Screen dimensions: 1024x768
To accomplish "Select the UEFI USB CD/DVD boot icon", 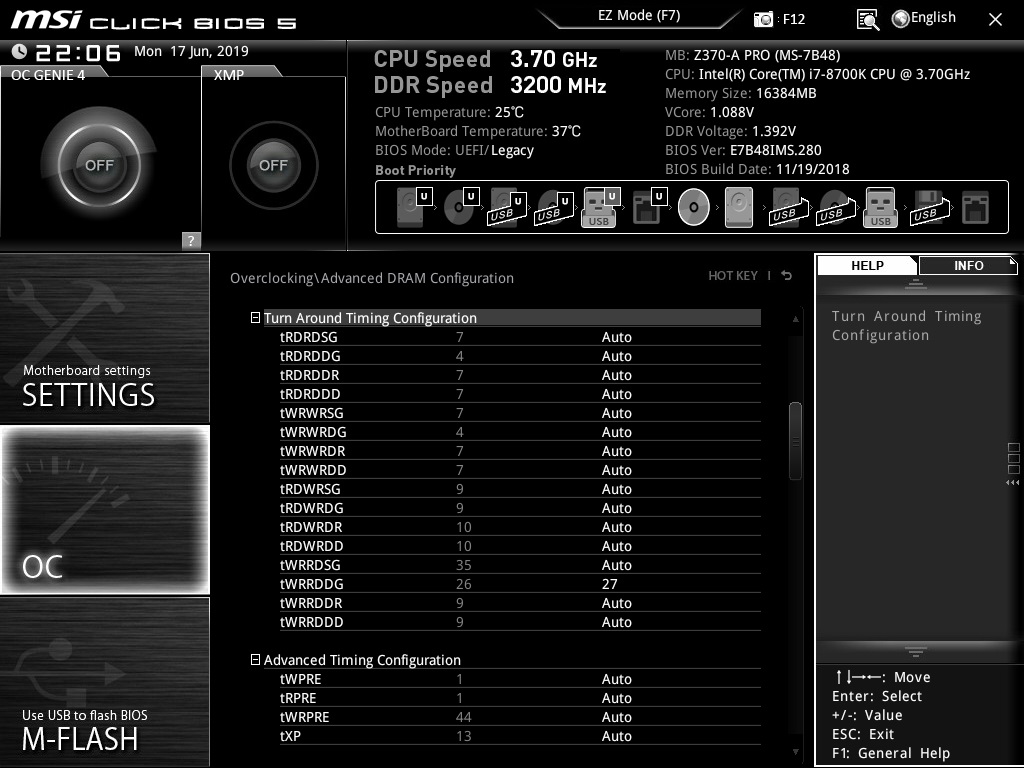I will 554,208.
